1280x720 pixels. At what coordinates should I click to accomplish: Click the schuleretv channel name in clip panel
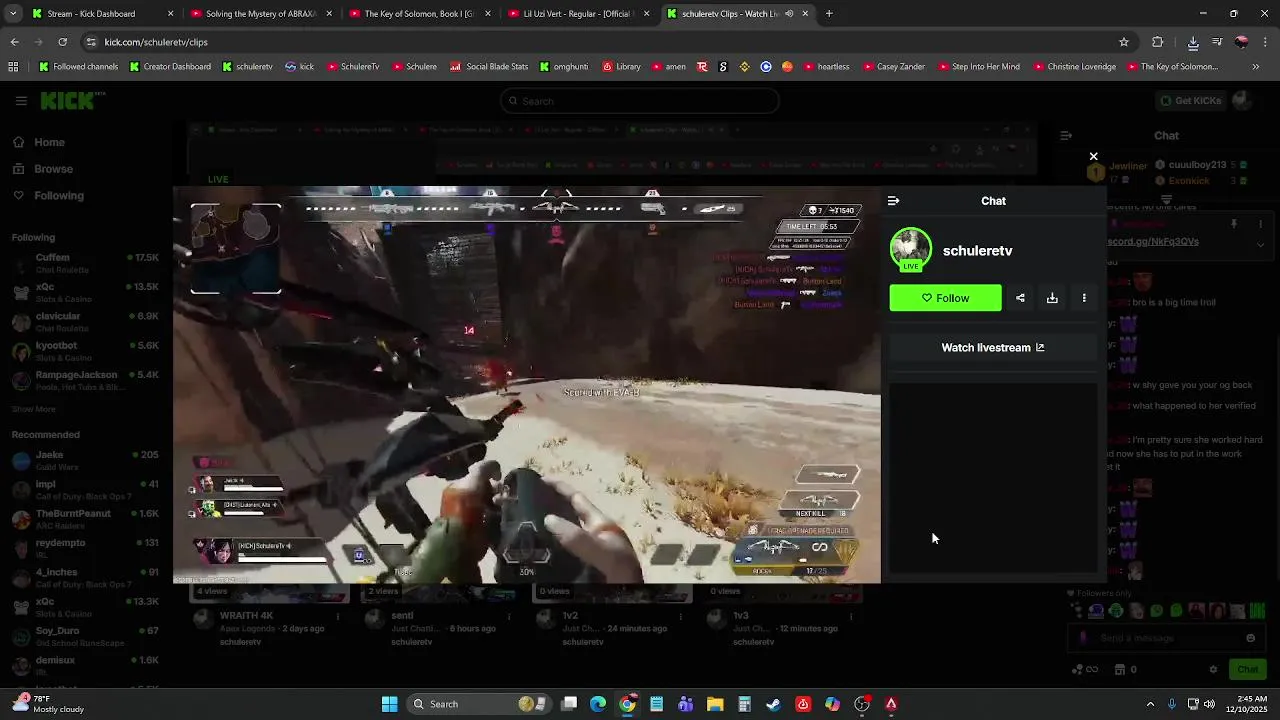[x=977, y=251]
